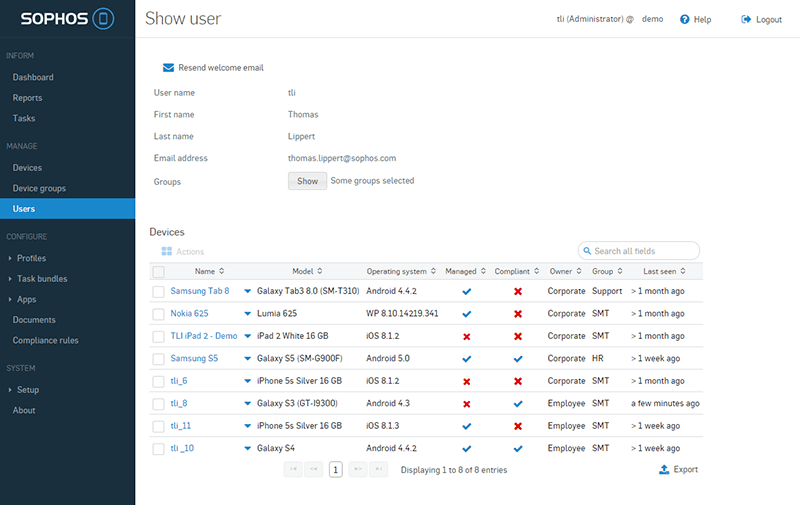Image resolution: width=800 pixels, height=505 pixels.
Task: Go to last page using pagination icon
Action: pyautogui.click(x=379, y=469)
